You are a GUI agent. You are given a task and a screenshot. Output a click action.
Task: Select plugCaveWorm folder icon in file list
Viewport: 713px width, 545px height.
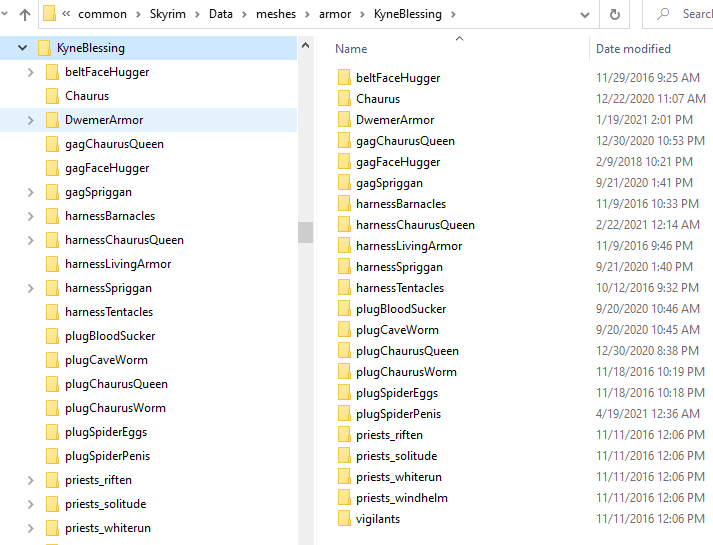coord(344,330)
